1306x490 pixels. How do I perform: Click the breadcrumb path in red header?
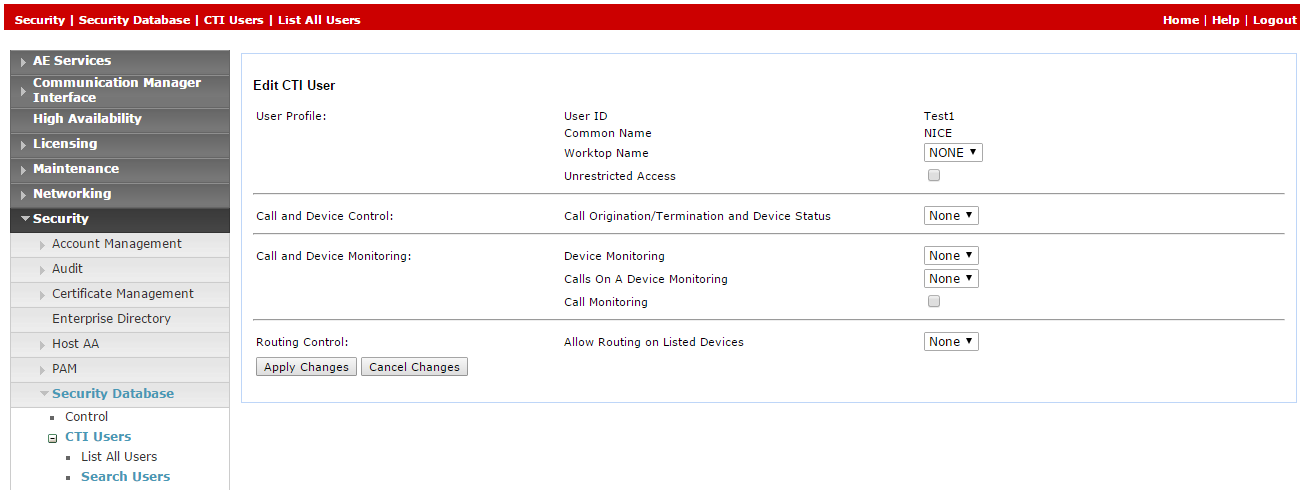tap(188, 20)
